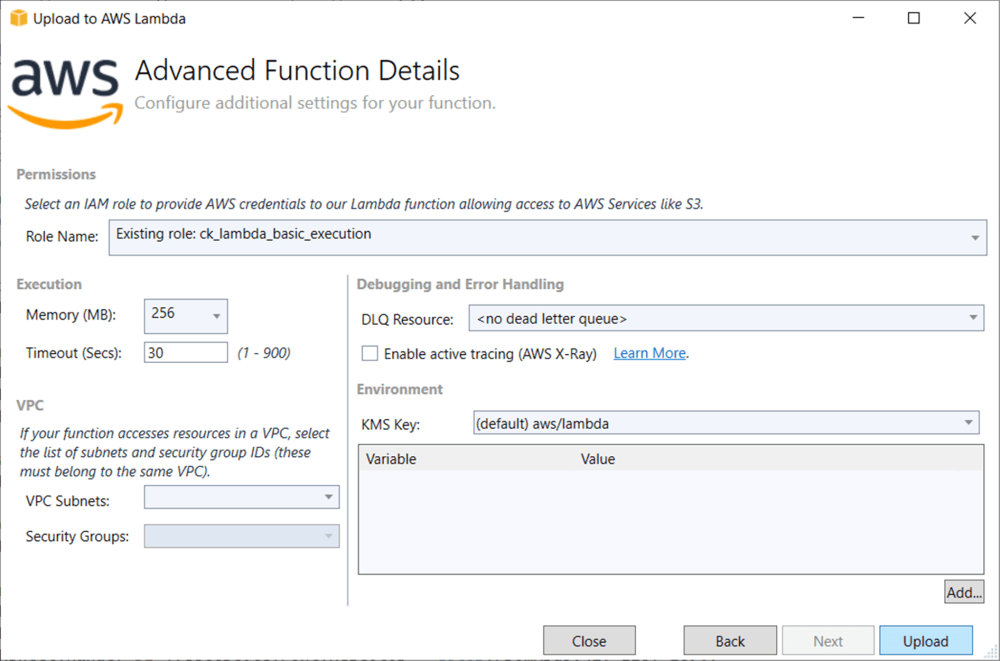This screenshot has width=1000, height=661.
Task: Minimize the Upload to AWS Lambda window
Action: pos(858,18)
